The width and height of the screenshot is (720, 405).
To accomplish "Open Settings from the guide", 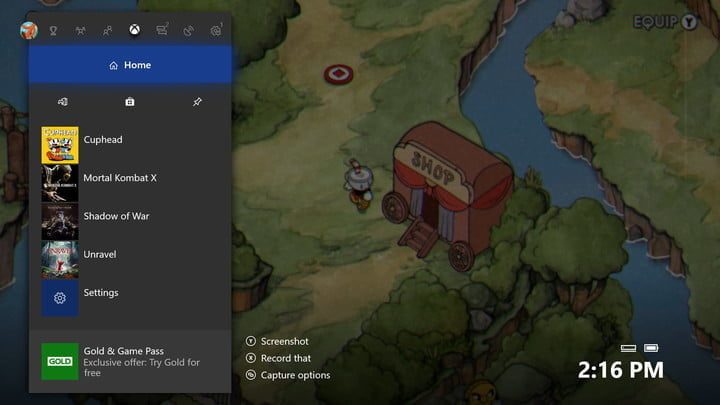I will click(x=100, y=293).
